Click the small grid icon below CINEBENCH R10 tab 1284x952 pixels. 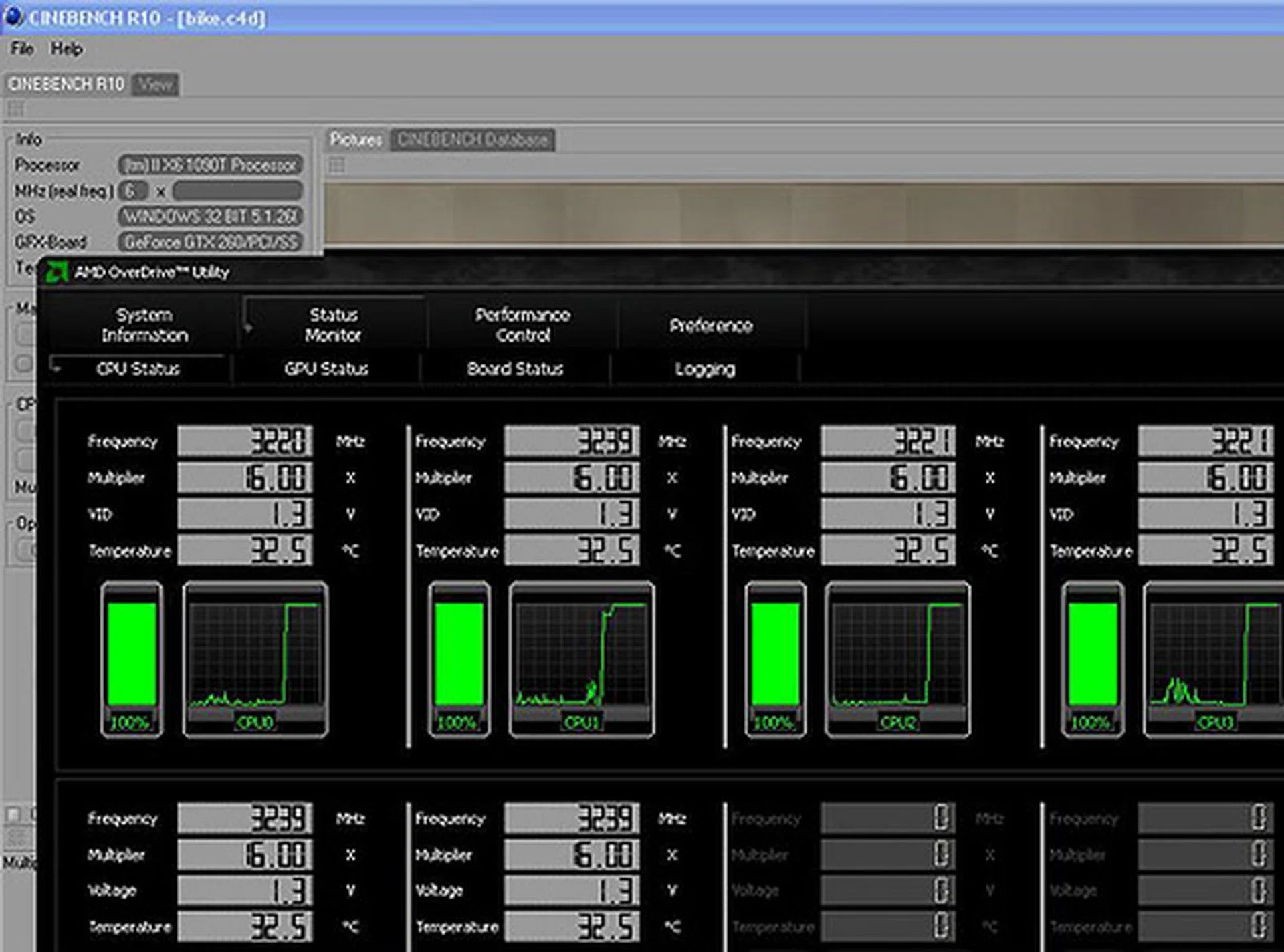15,109
